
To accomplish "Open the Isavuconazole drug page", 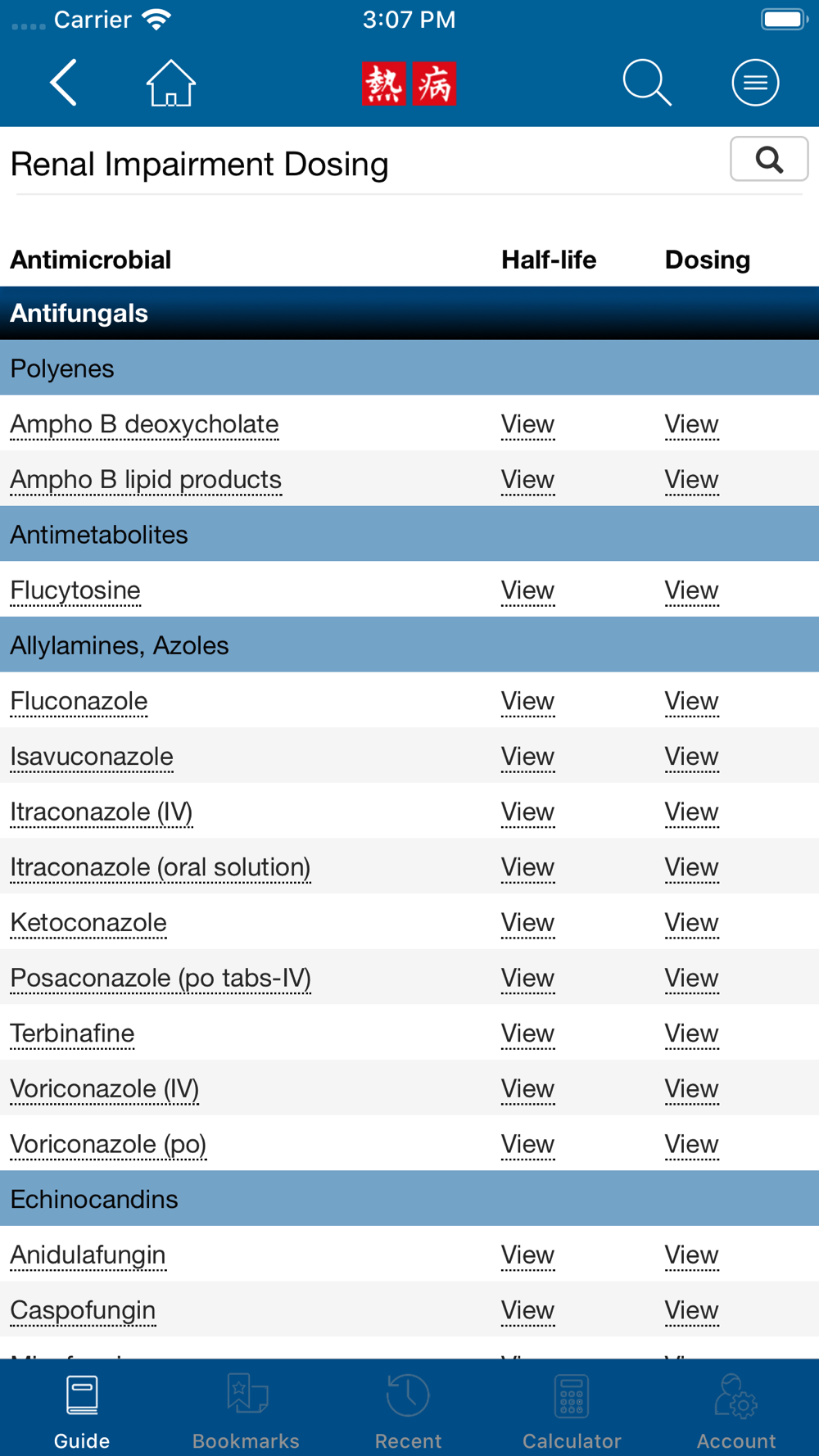I will click(x=92, y=757).
